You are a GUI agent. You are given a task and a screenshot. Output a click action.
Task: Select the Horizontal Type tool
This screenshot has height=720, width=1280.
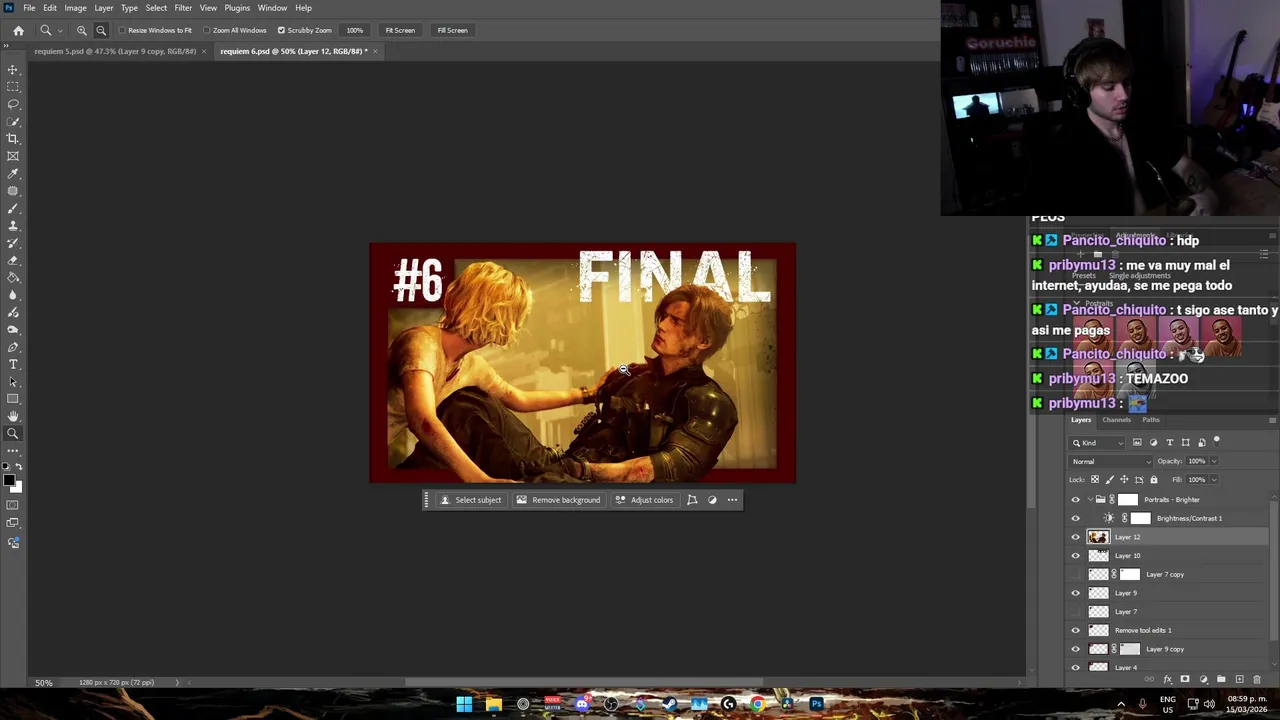13,364
